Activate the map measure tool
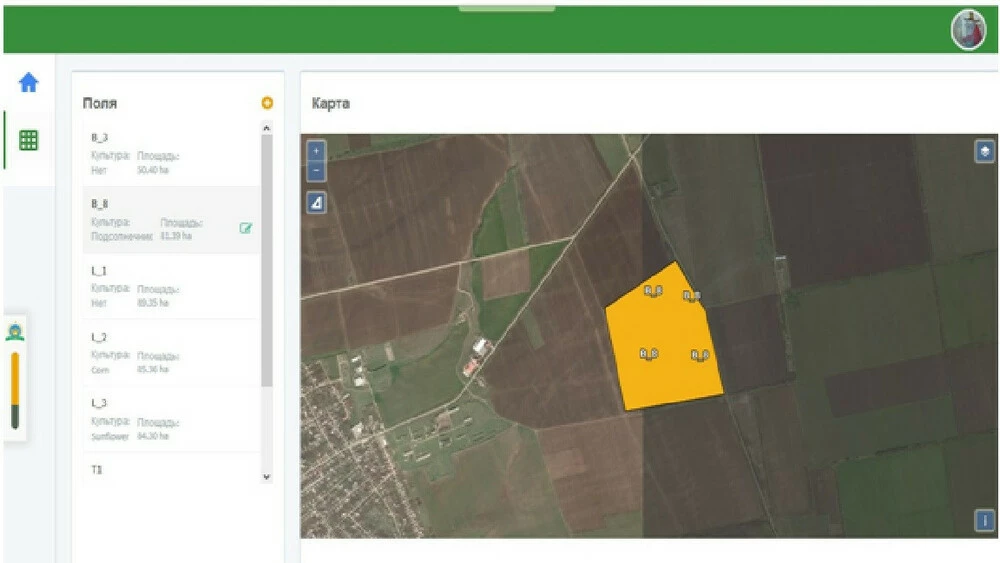 pos(316,203)
